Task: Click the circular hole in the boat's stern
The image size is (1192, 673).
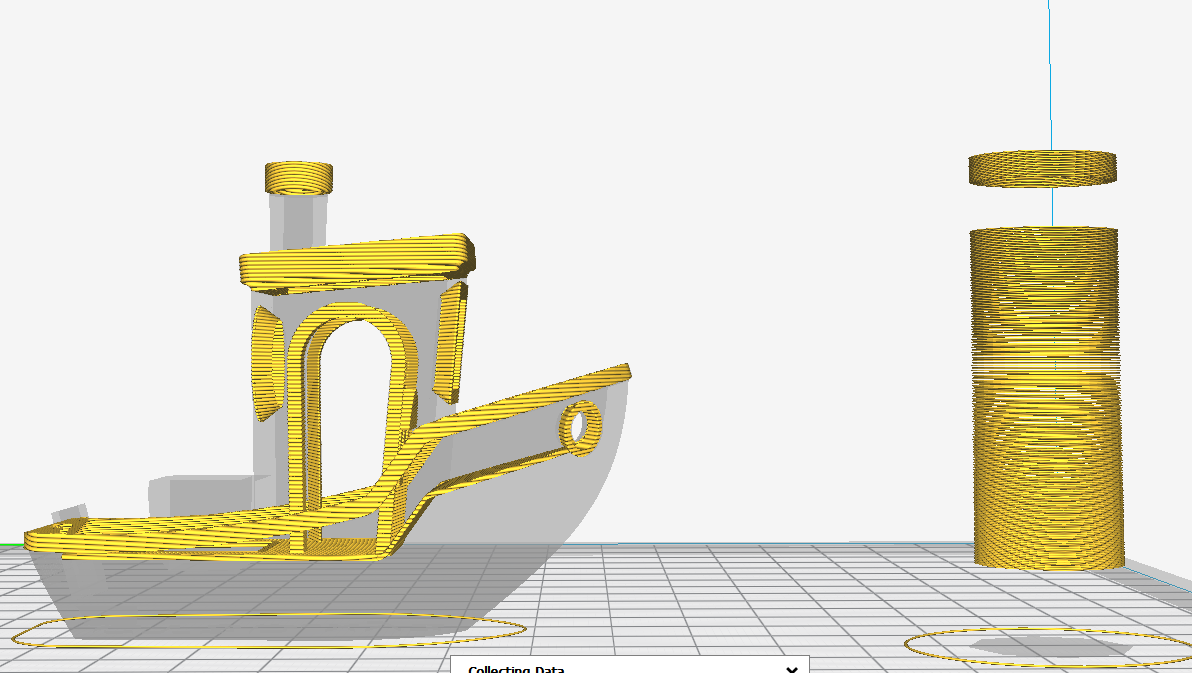Action: [578, 424]
